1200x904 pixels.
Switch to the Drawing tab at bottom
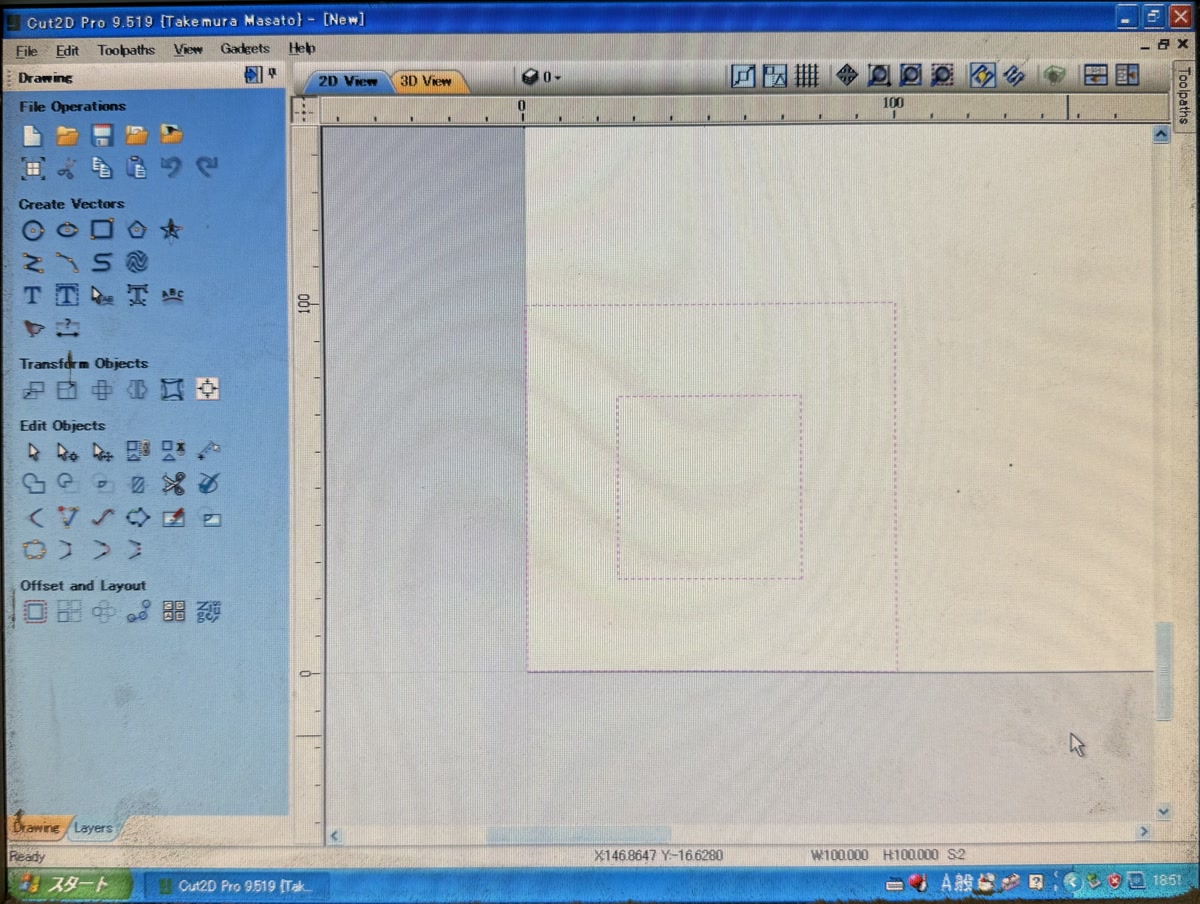coord(36,828)
